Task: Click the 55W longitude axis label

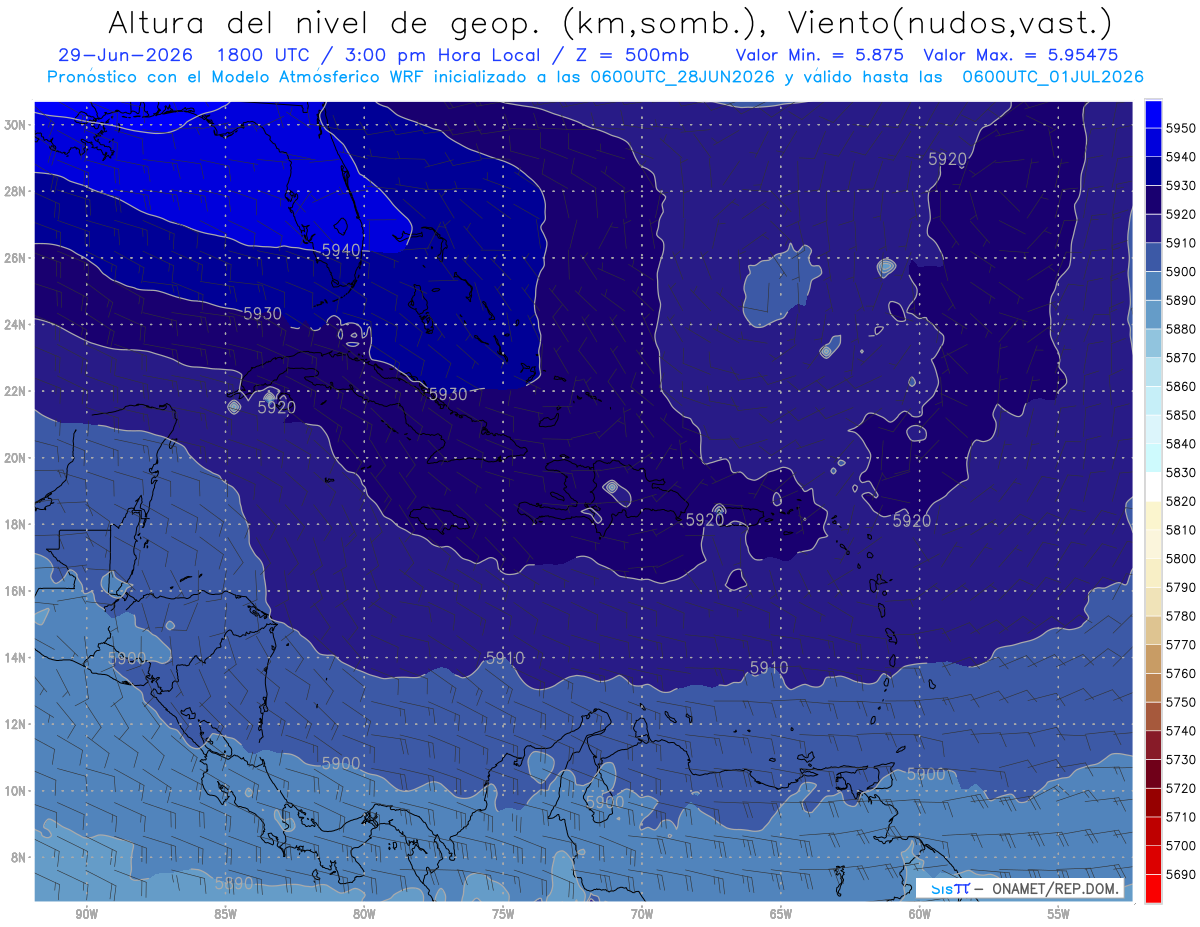Action: click(1058, 914)
